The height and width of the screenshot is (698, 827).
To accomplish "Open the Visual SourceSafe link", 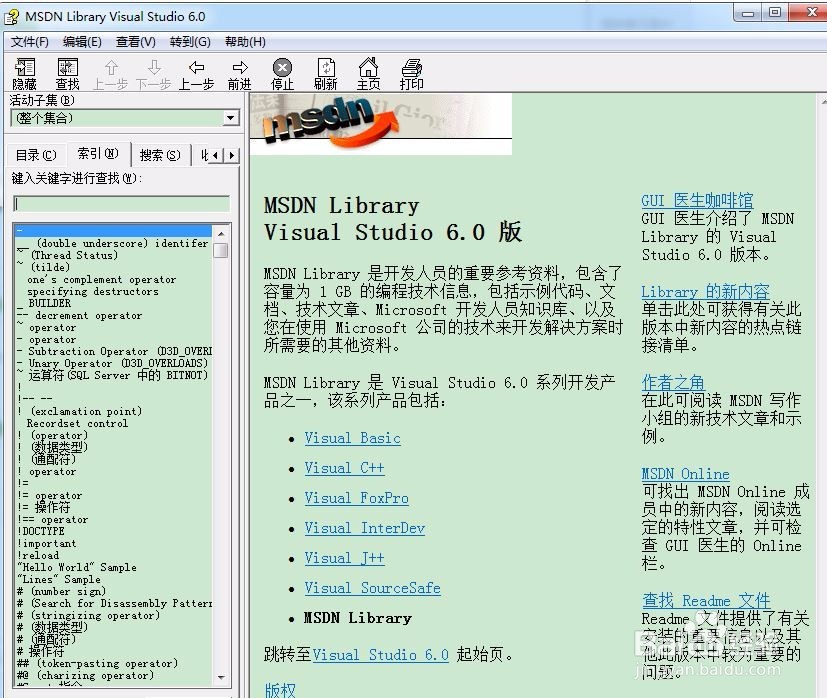I will coord(372,588).
